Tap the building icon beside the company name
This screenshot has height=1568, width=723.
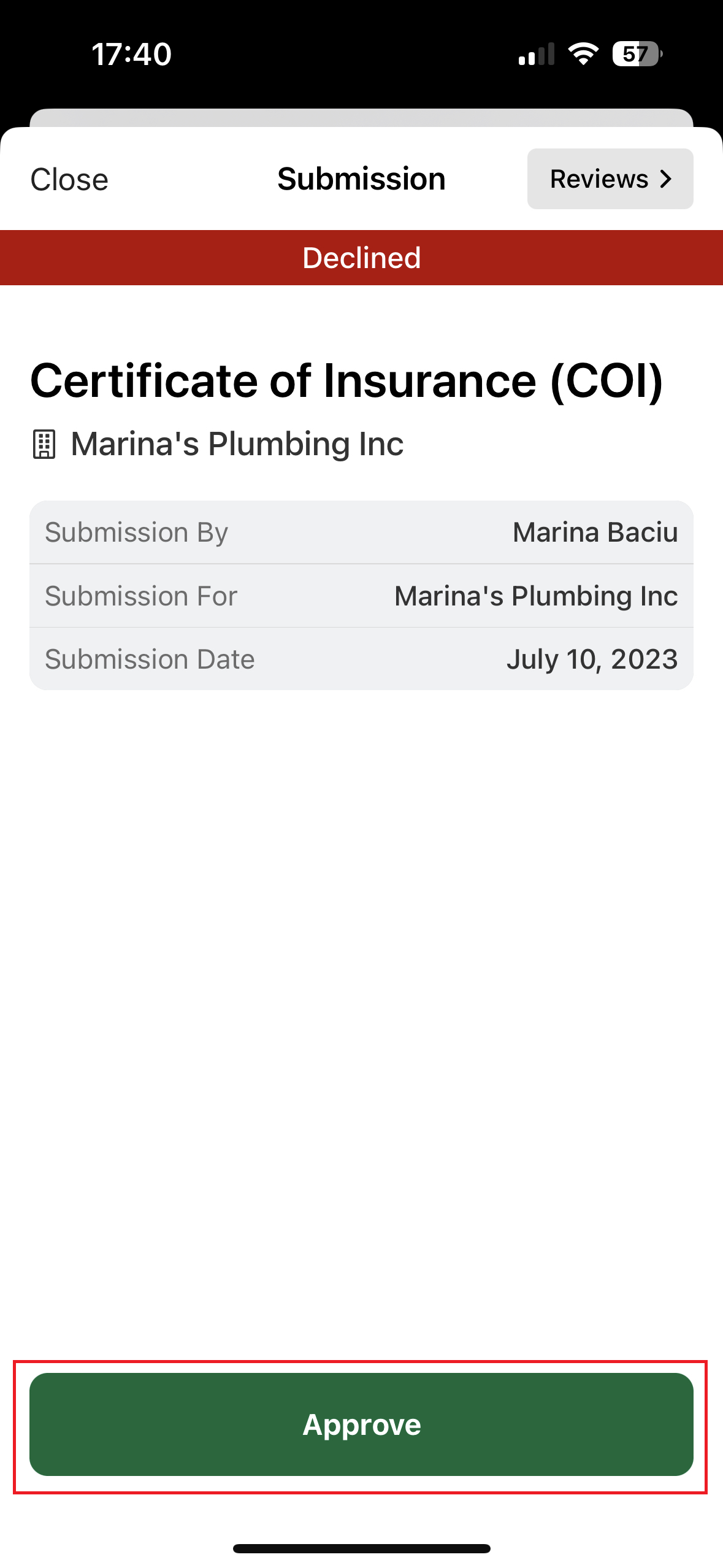pos(44,444)
